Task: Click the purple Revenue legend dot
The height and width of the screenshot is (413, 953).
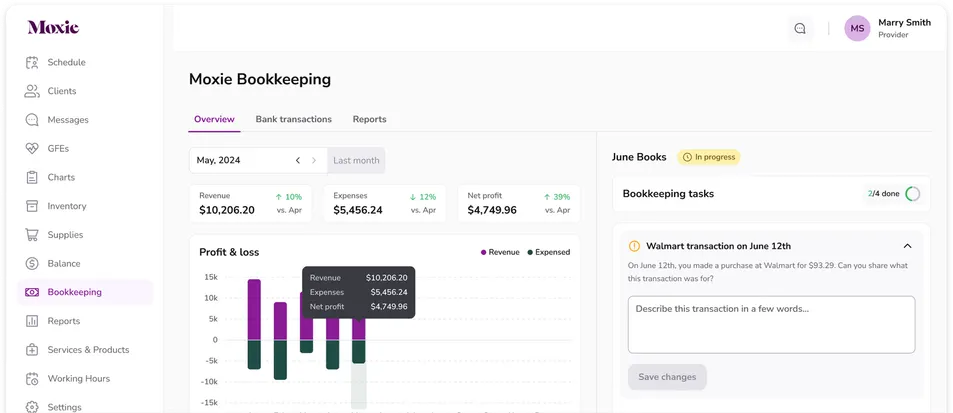Action: pos(484,252)
